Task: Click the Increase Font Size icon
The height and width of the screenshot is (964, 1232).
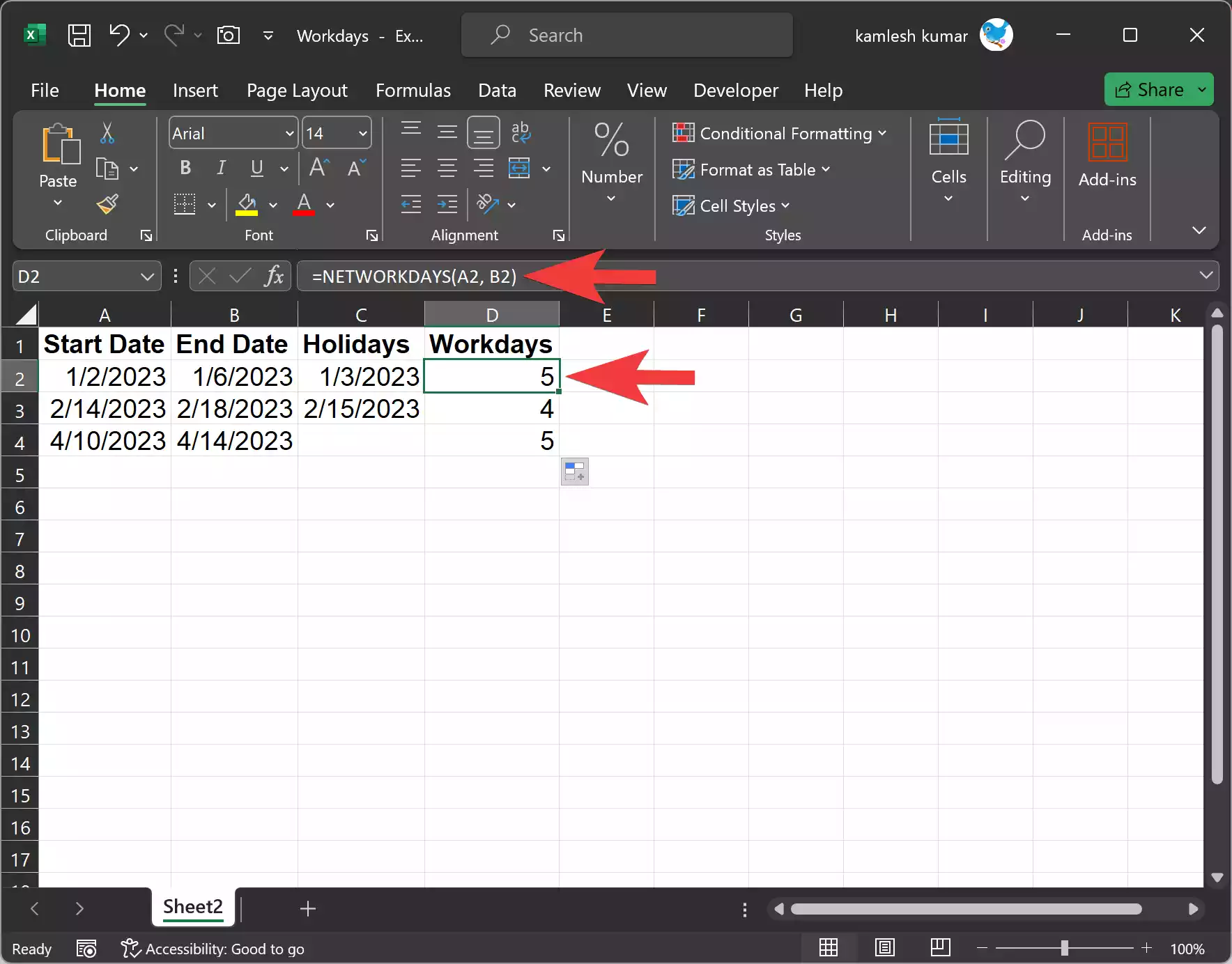Action: click(319, 168)
